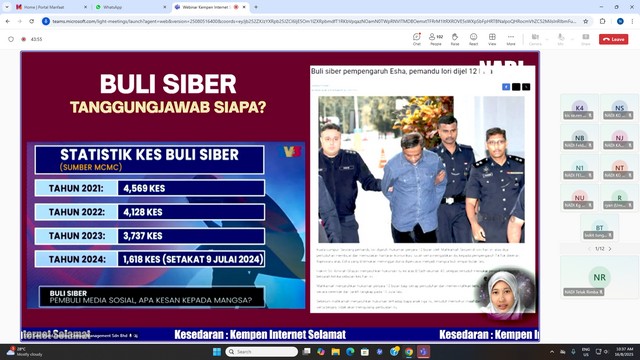Open the React emoji options
640x360 pixels.
click(x=473, y=39)
